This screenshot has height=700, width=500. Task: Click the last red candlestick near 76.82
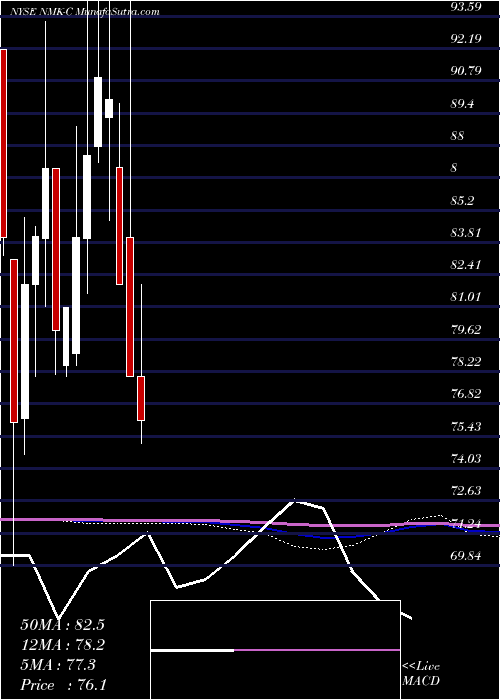[141, 398]
